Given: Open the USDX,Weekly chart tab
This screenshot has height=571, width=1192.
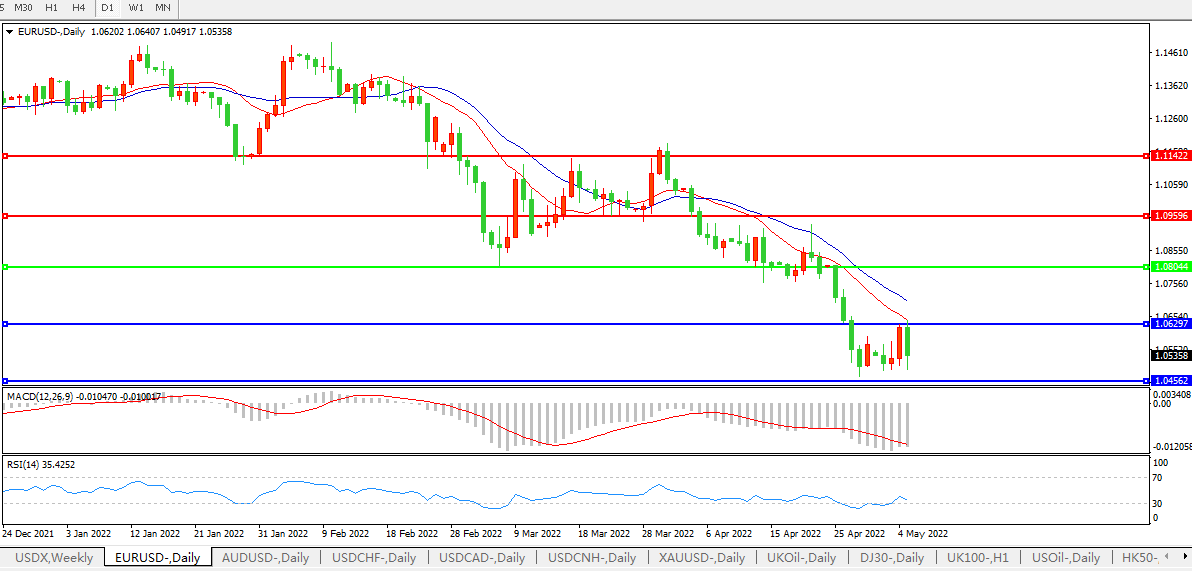Looking at the screenshot, I should point(54,557).
